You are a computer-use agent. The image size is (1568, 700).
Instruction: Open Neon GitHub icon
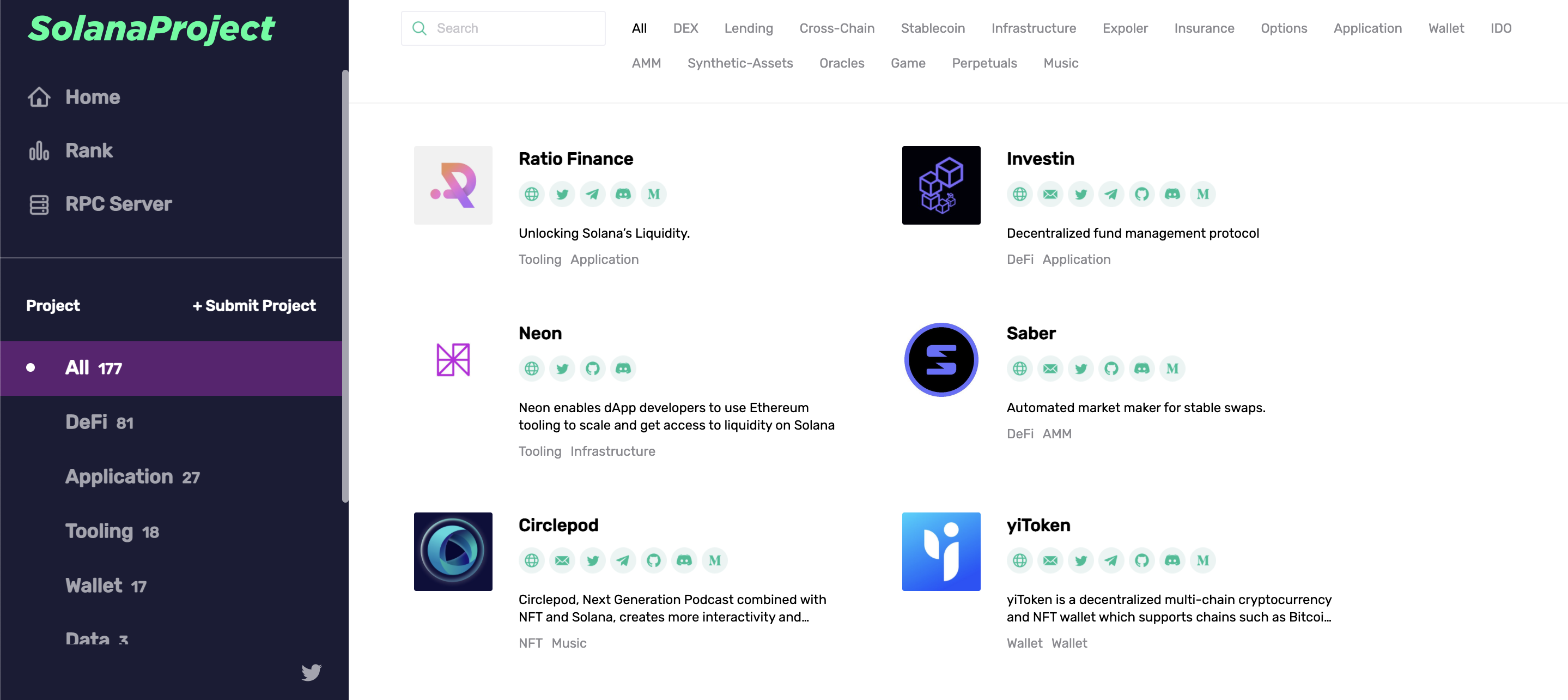click(592, 369)
